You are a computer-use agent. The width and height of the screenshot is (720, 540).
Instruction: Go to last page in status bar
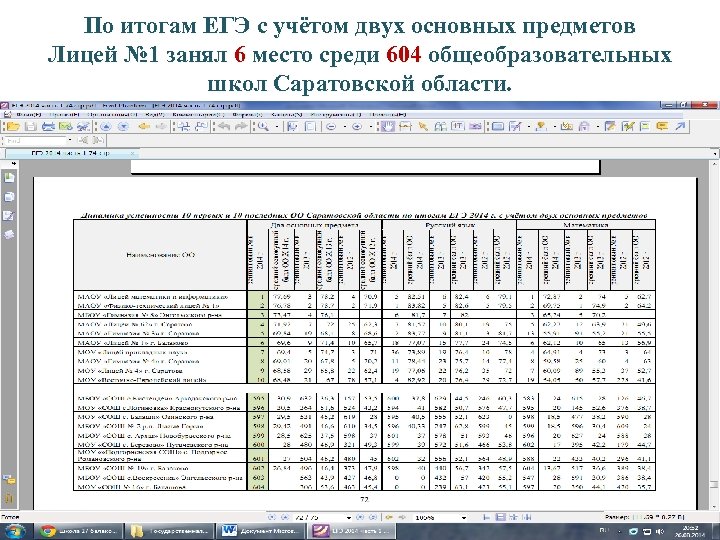click(x=373, y=518)
